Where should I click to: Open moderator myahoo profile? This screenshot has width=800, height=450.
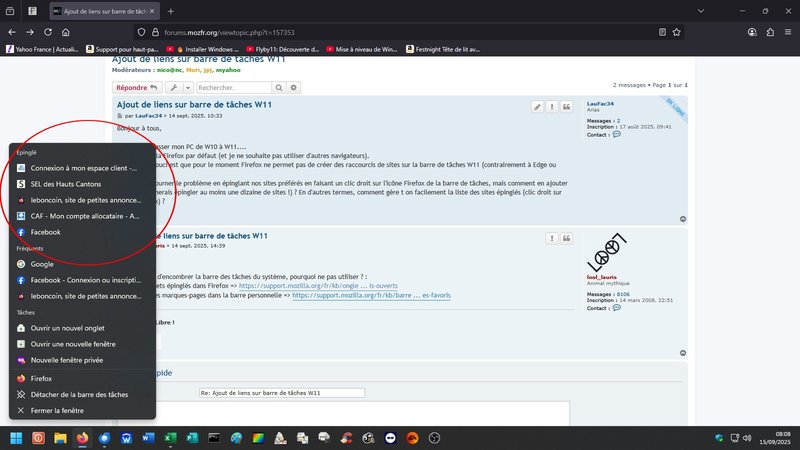point(228,70)
